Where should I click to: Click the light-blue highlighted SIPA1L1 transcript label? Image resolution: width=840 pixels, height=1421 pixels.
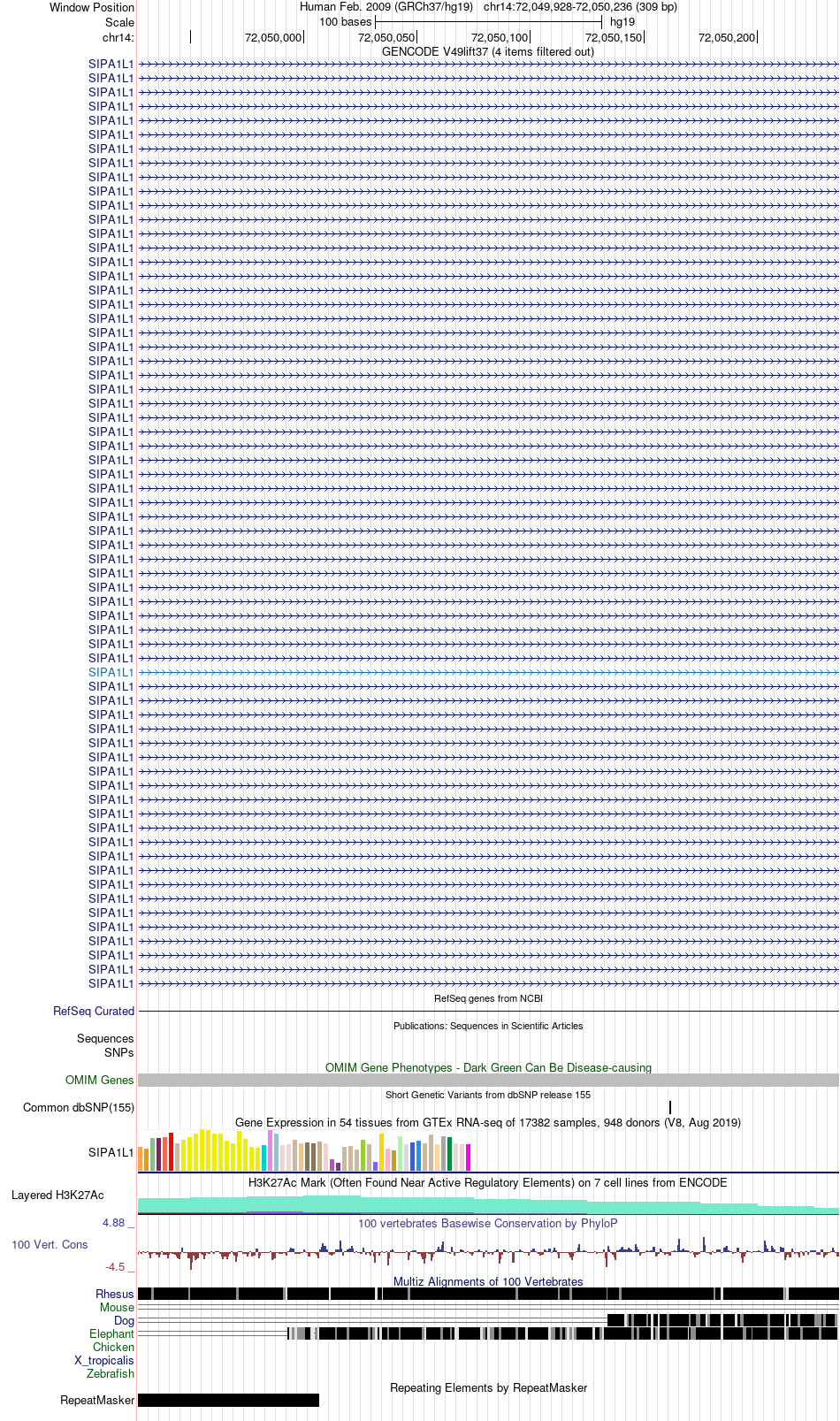[x=111, y=672]
